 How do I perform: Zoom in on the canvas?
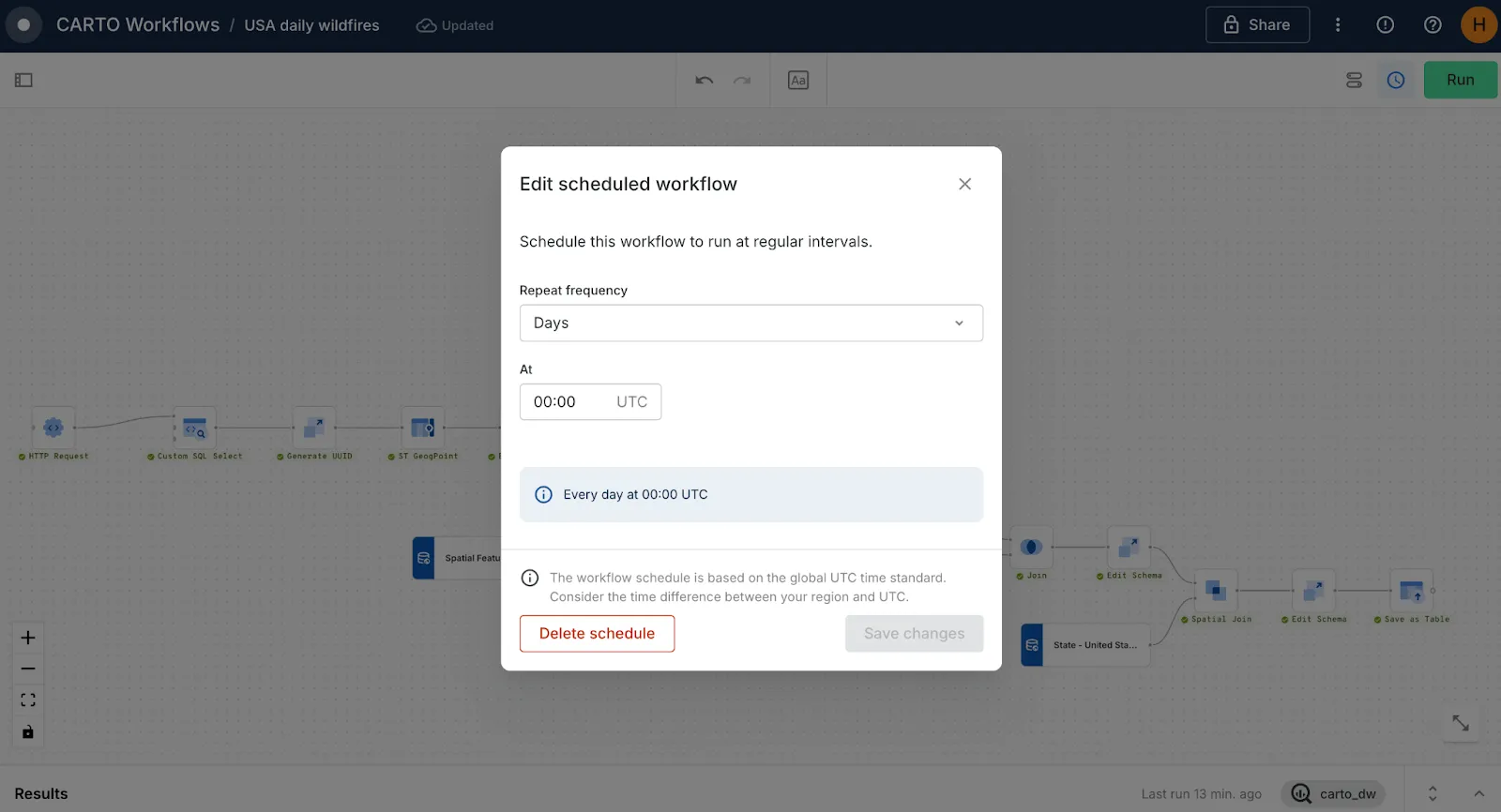28,638
